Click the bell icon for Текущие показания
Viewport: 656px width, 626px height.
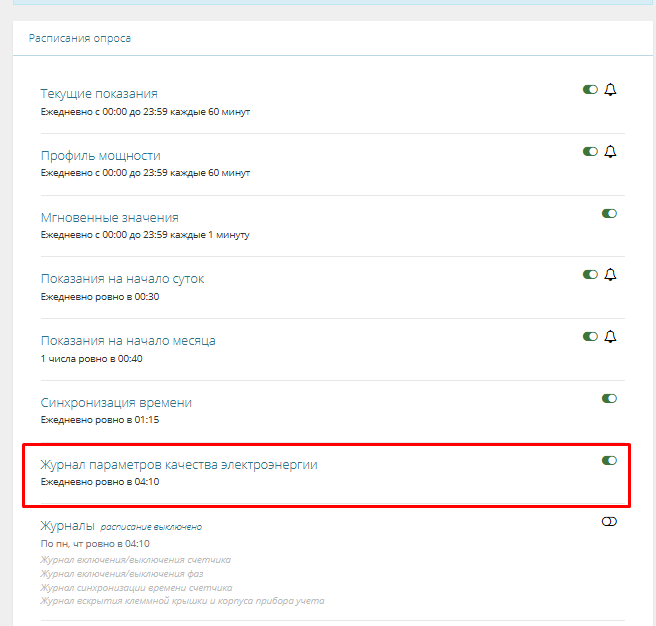[610, 90]
